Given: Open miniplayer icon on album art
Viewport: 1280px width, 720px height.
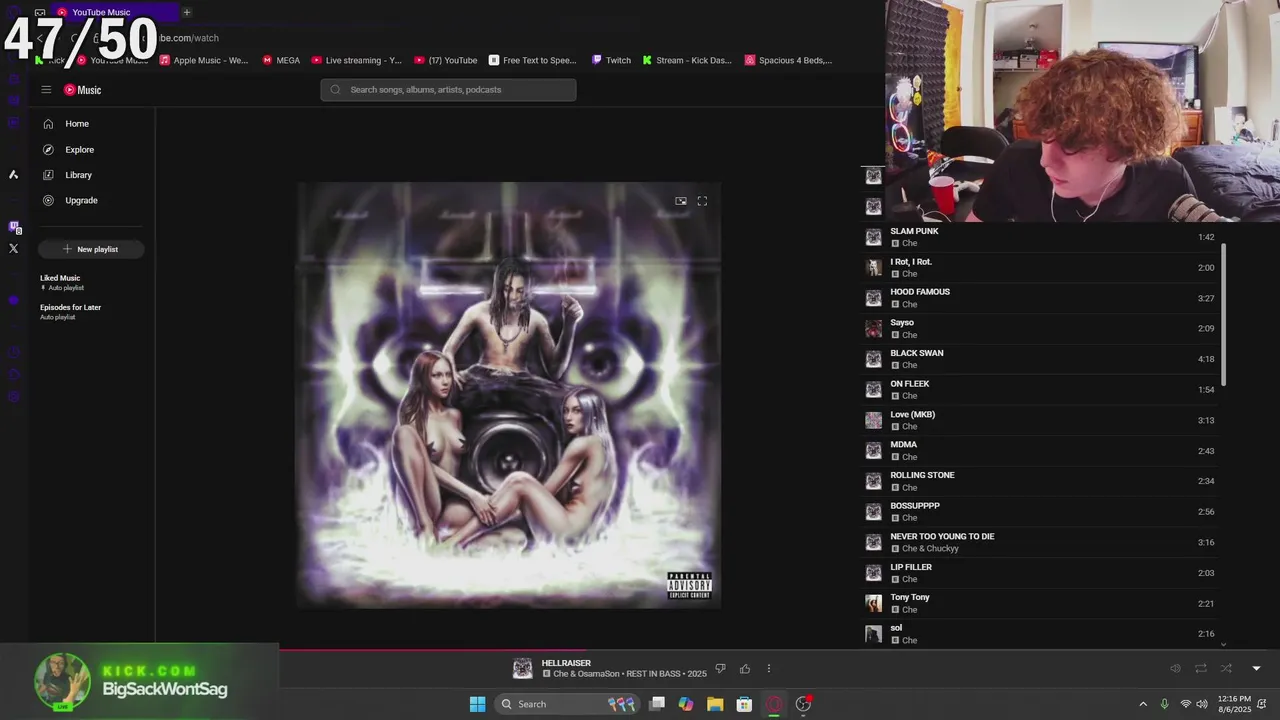Looking at the screenshot, I should [x=681, y=201].
